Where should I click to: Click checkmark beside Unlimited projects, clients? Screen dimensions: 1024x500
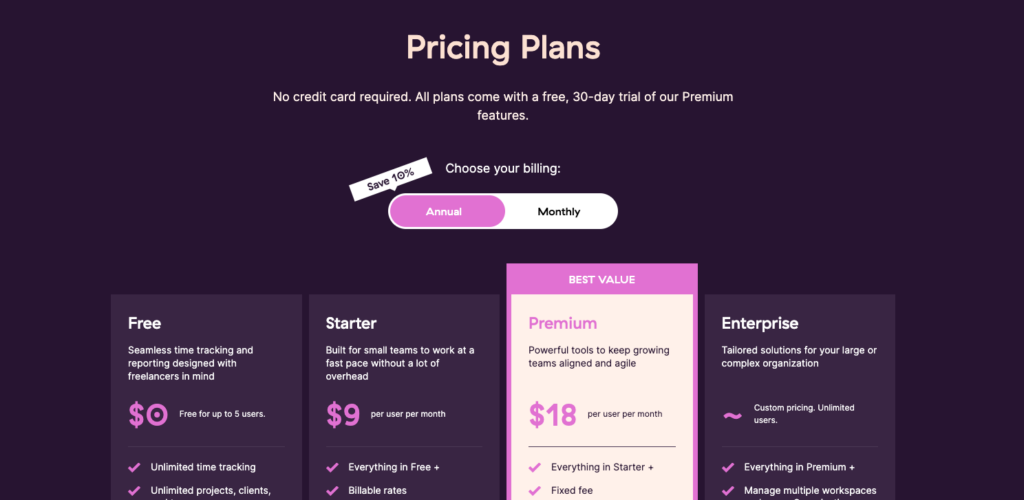[134, 491]
